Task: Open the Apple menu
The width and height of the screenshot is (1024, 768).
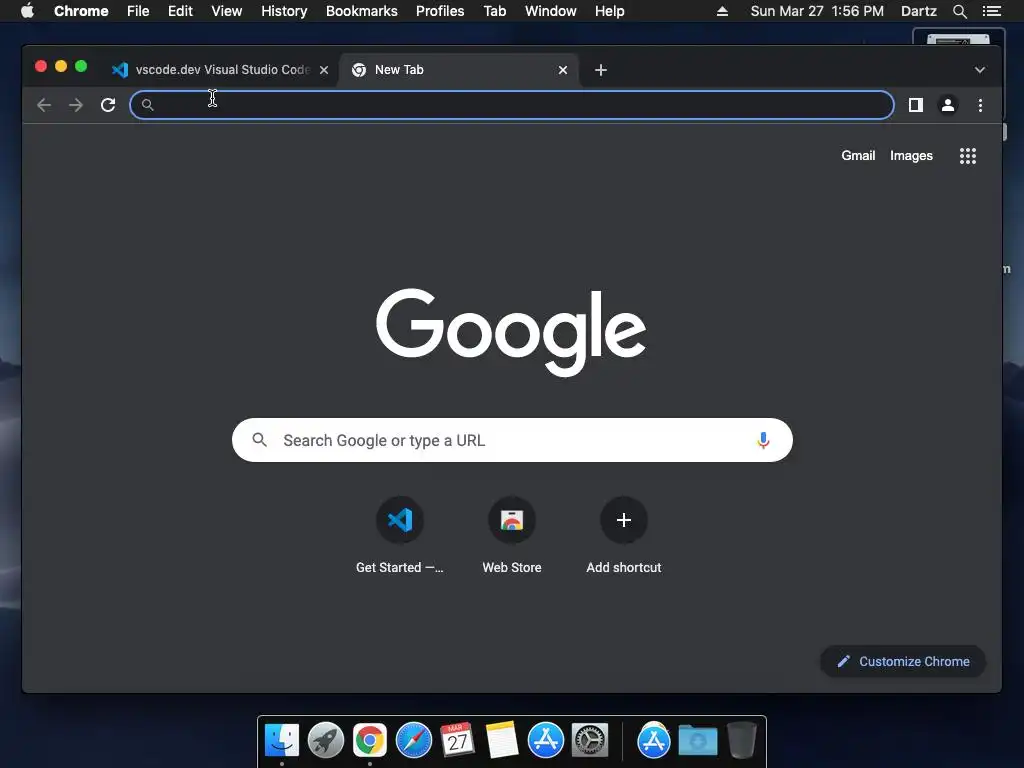Action: [27, 11]
